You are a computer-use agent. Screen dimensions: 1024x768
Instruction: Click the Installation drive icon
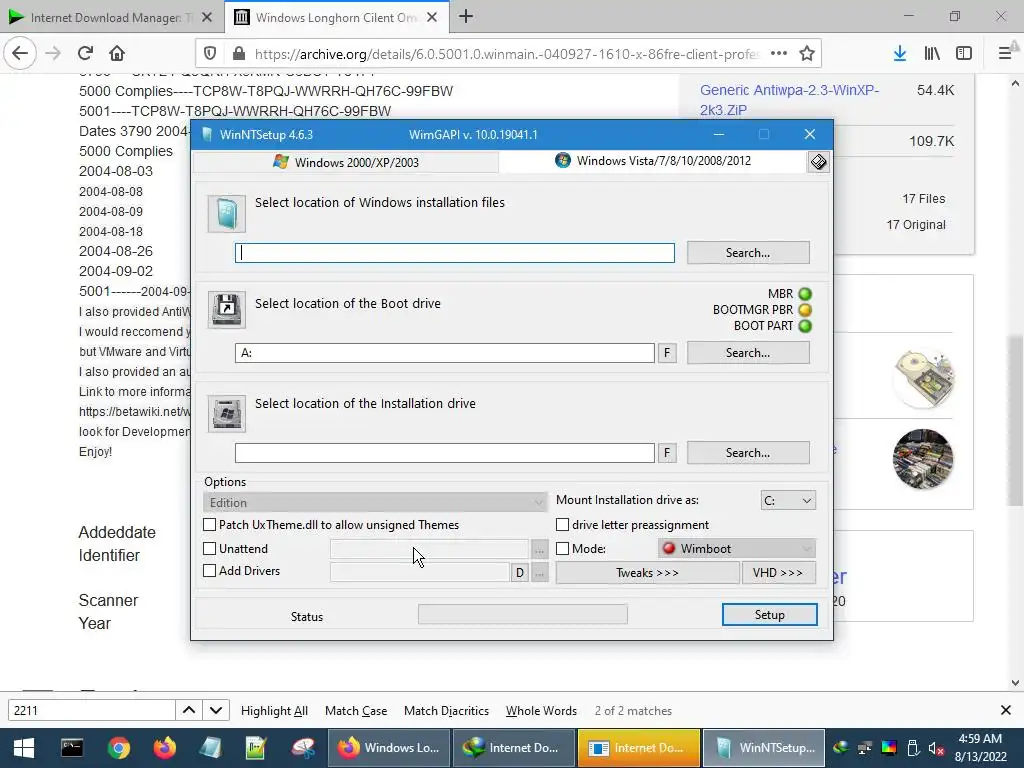[x=227, y=413]
